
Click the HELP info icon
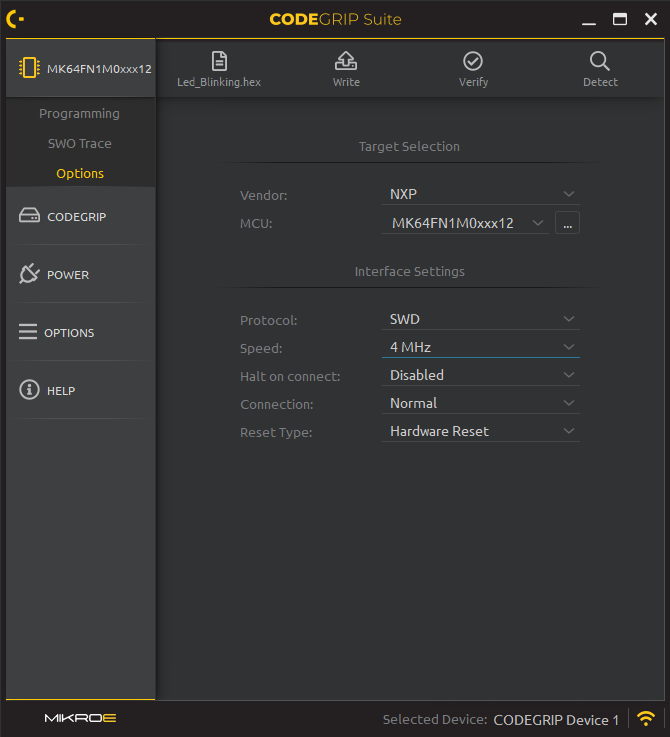tap(29, 390)
